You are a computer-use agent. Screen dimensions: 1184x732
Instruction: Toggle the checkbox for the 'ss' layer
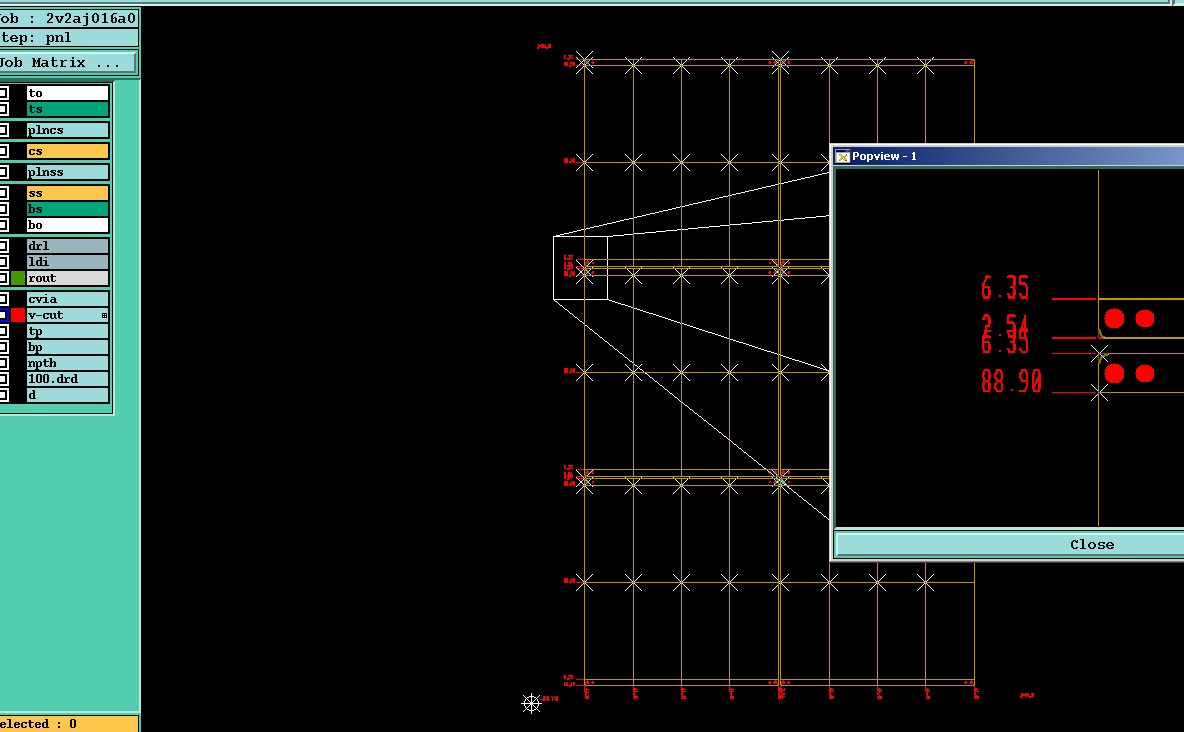tap(3, 193)
